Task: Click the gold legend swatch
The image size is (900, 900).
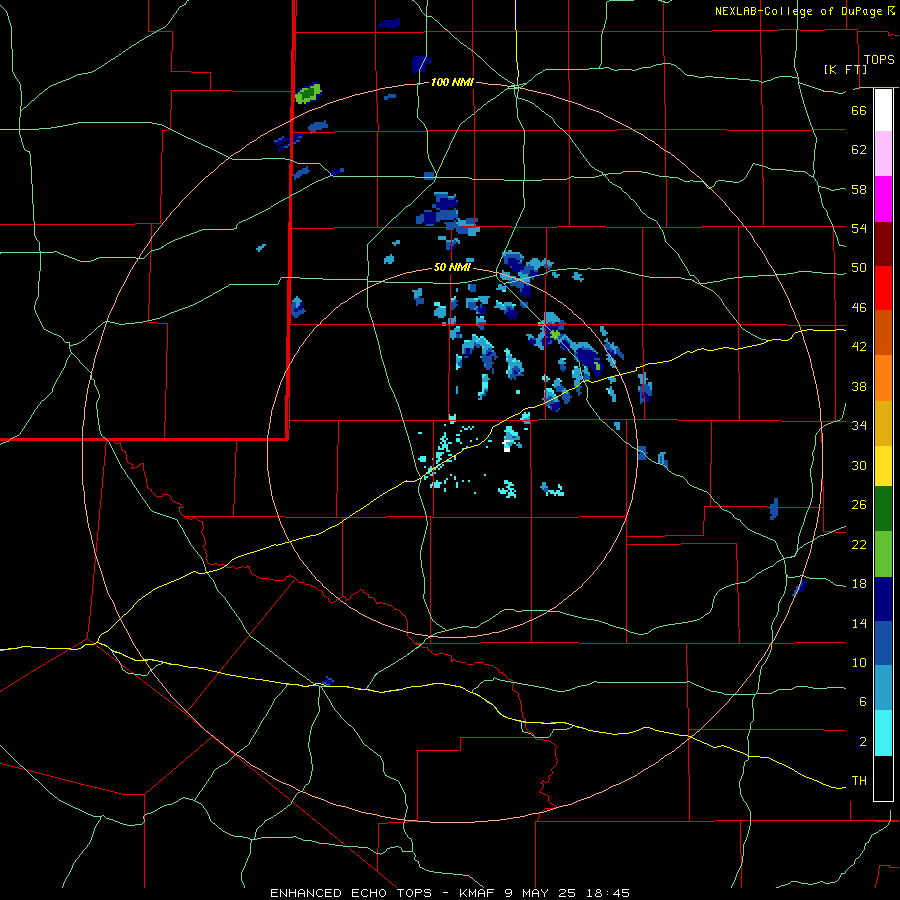Action: 883,423
